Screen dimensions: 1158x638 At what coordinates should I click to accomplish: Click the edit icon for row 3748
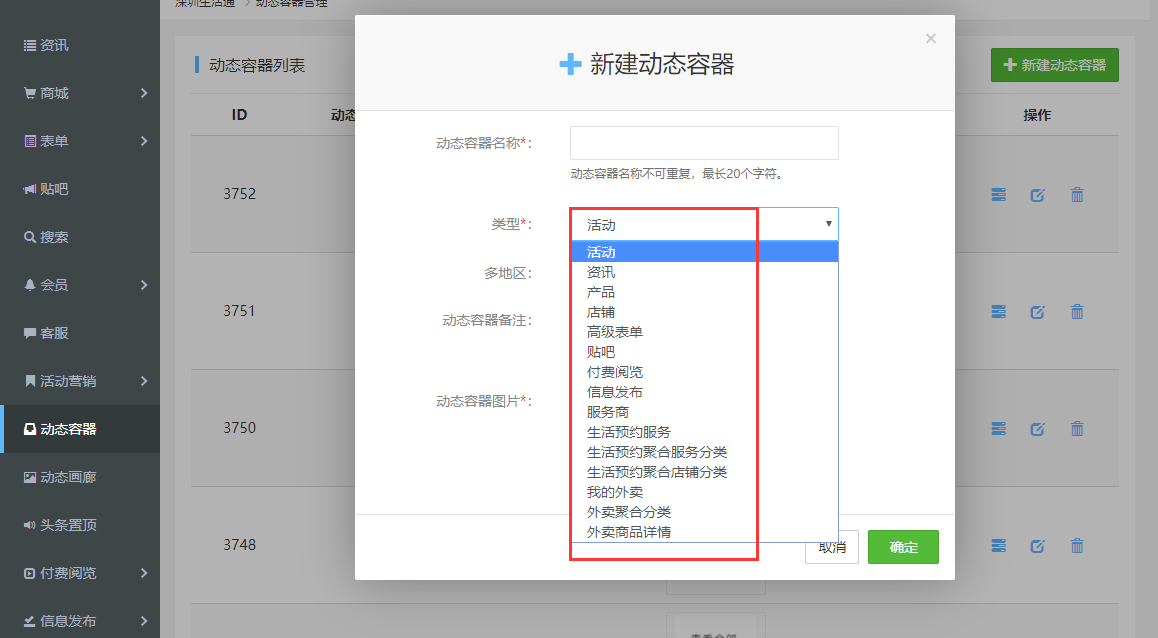[1037, 546]
